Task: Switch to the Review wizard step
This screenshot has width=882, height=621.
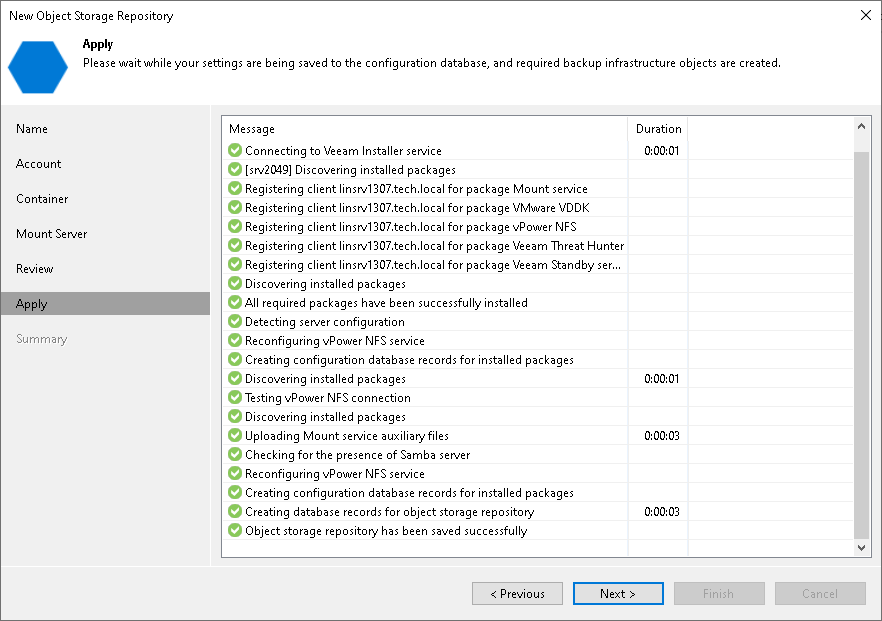Action: 35,268
